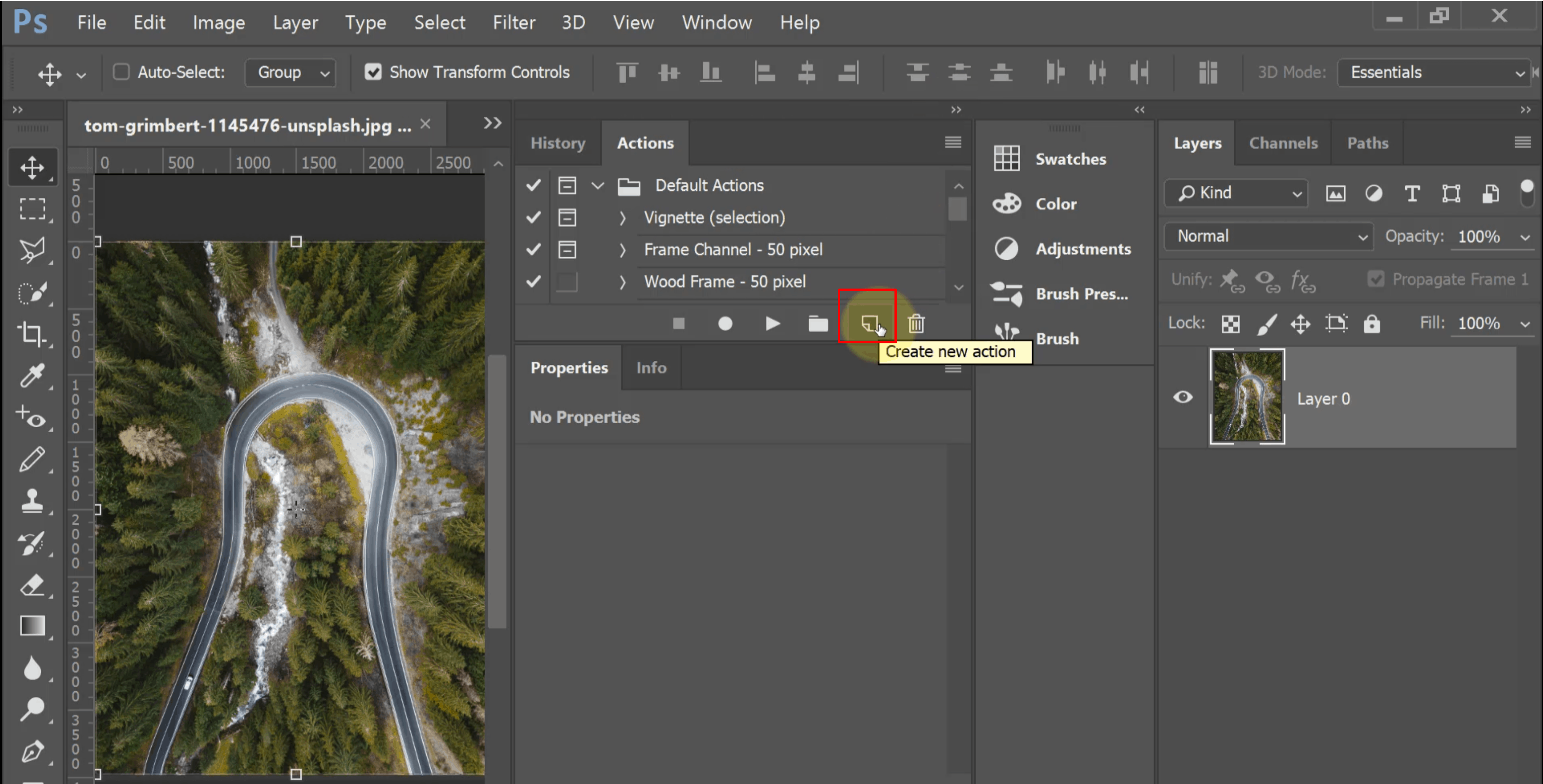Select the Blur tool droplet icon
1543x784 pixels.
pos(32,668)
